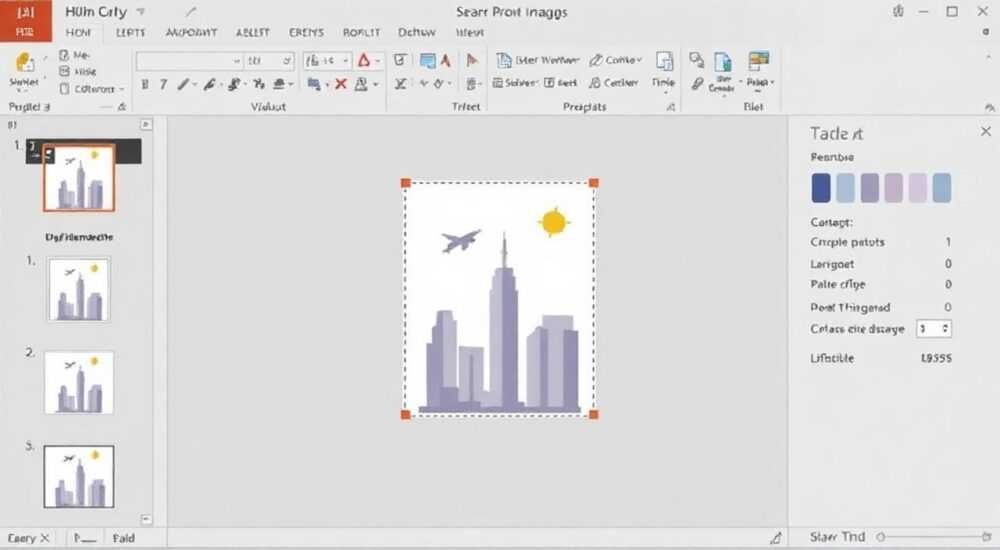
Task: Expand the Preaplats group dialog launcher
Action: (671, 107)
